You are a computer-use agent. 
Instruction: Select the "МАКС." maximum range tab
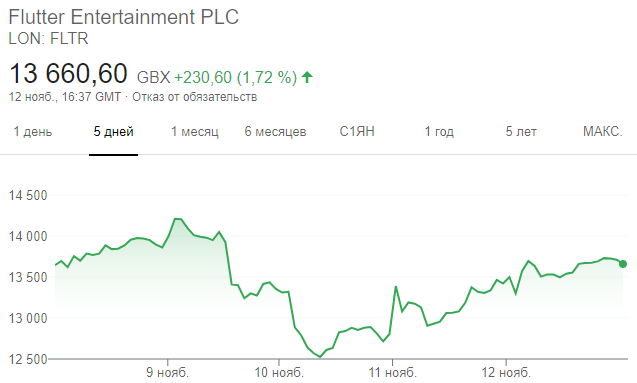[x=602, y=132]
